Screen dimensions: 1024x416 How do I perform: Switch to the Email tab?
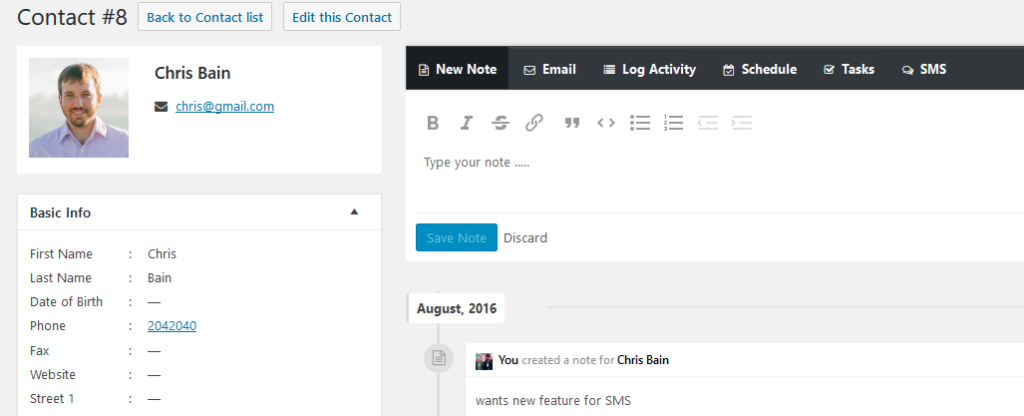(x=550, y=69)
